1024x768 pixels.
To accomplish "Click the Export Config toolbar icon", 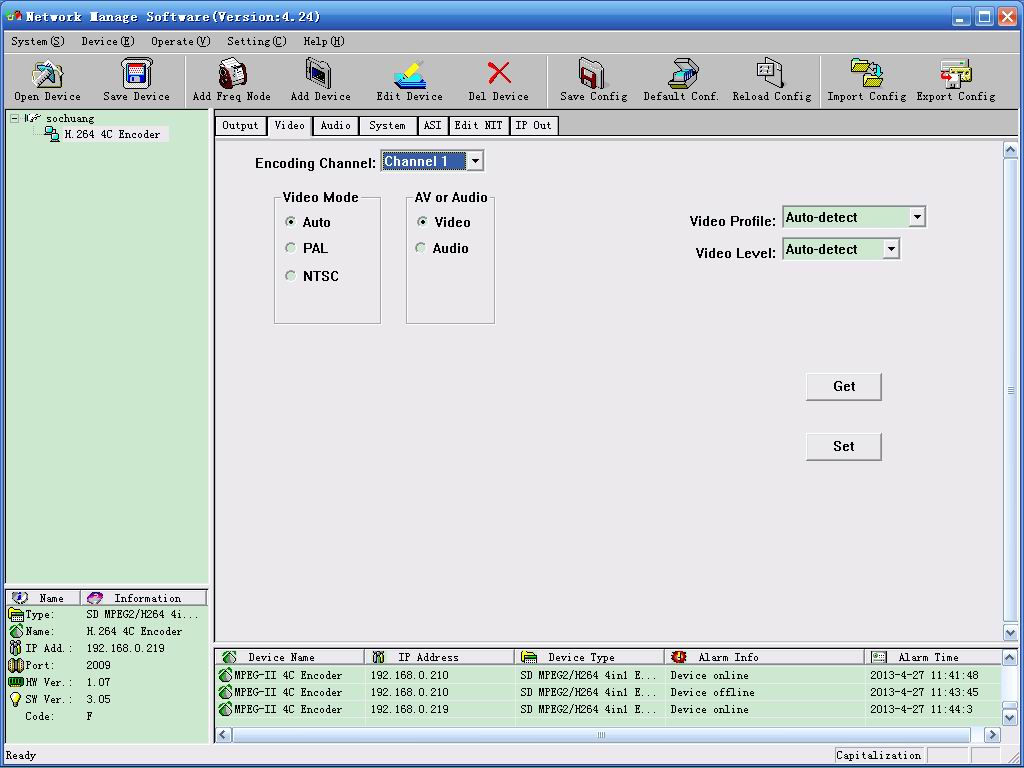I will tap(955, 73).
